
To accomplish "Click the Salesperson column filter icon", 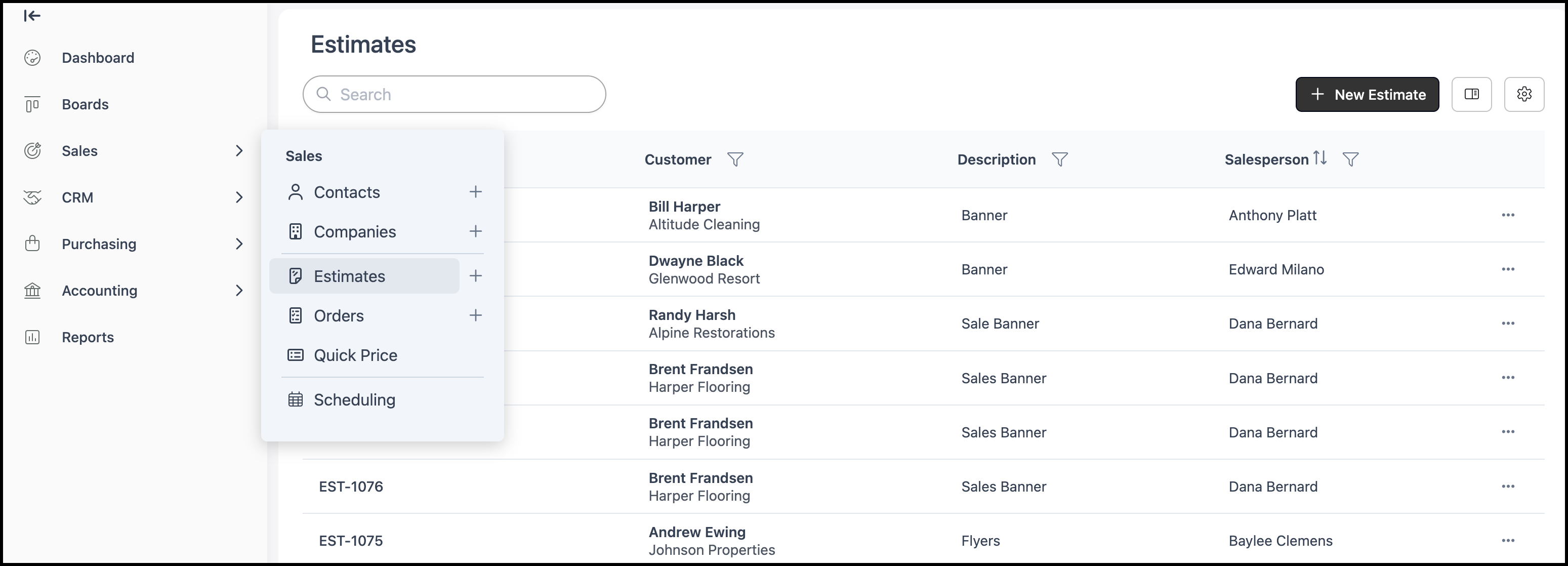I will tap(1351, 159).
